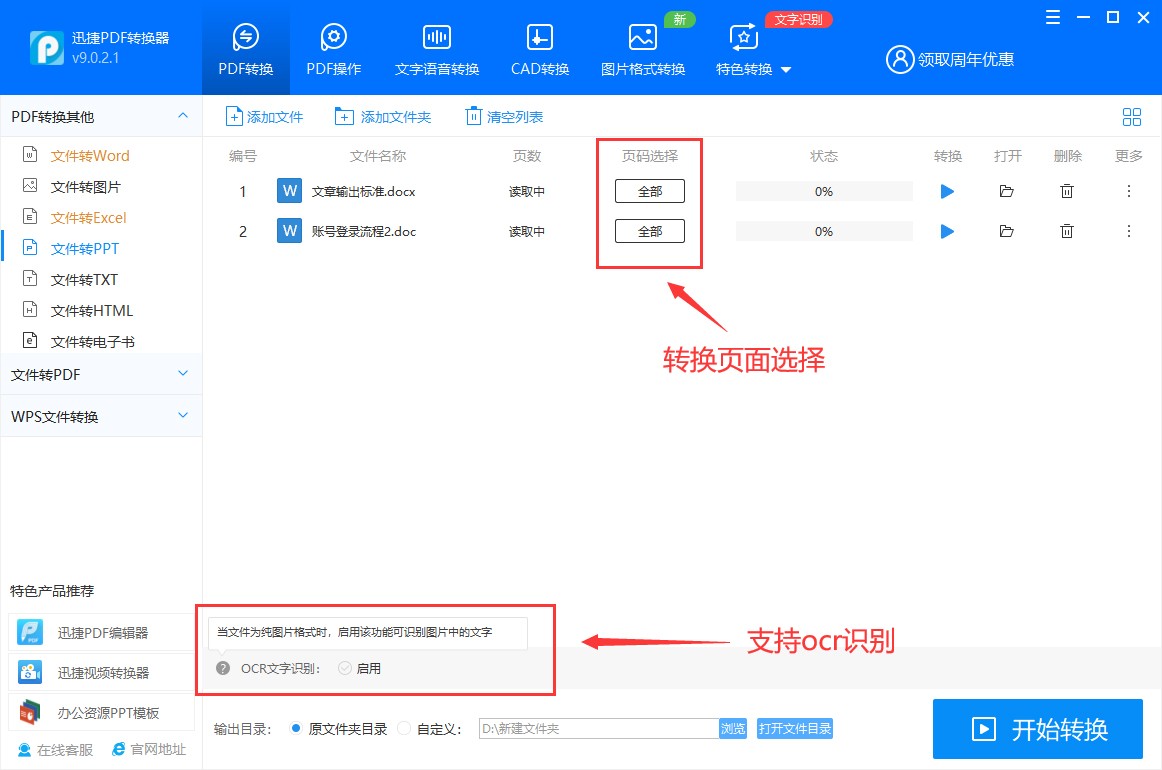Open 全部 page selection for 账号登录流程2.doc
This screenshot has width=1162, height=770.
650,231
